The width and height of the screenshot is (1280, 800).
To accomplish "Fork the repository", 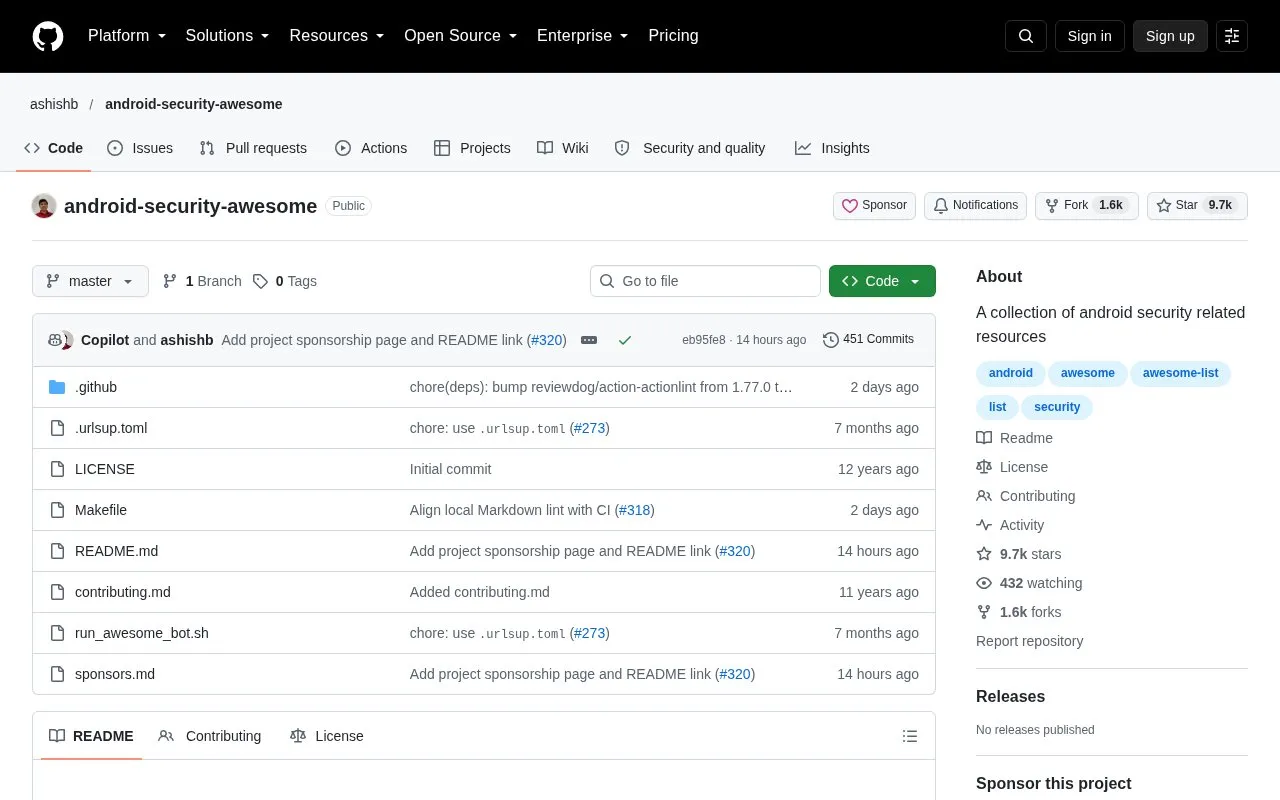I will 1086,206.
